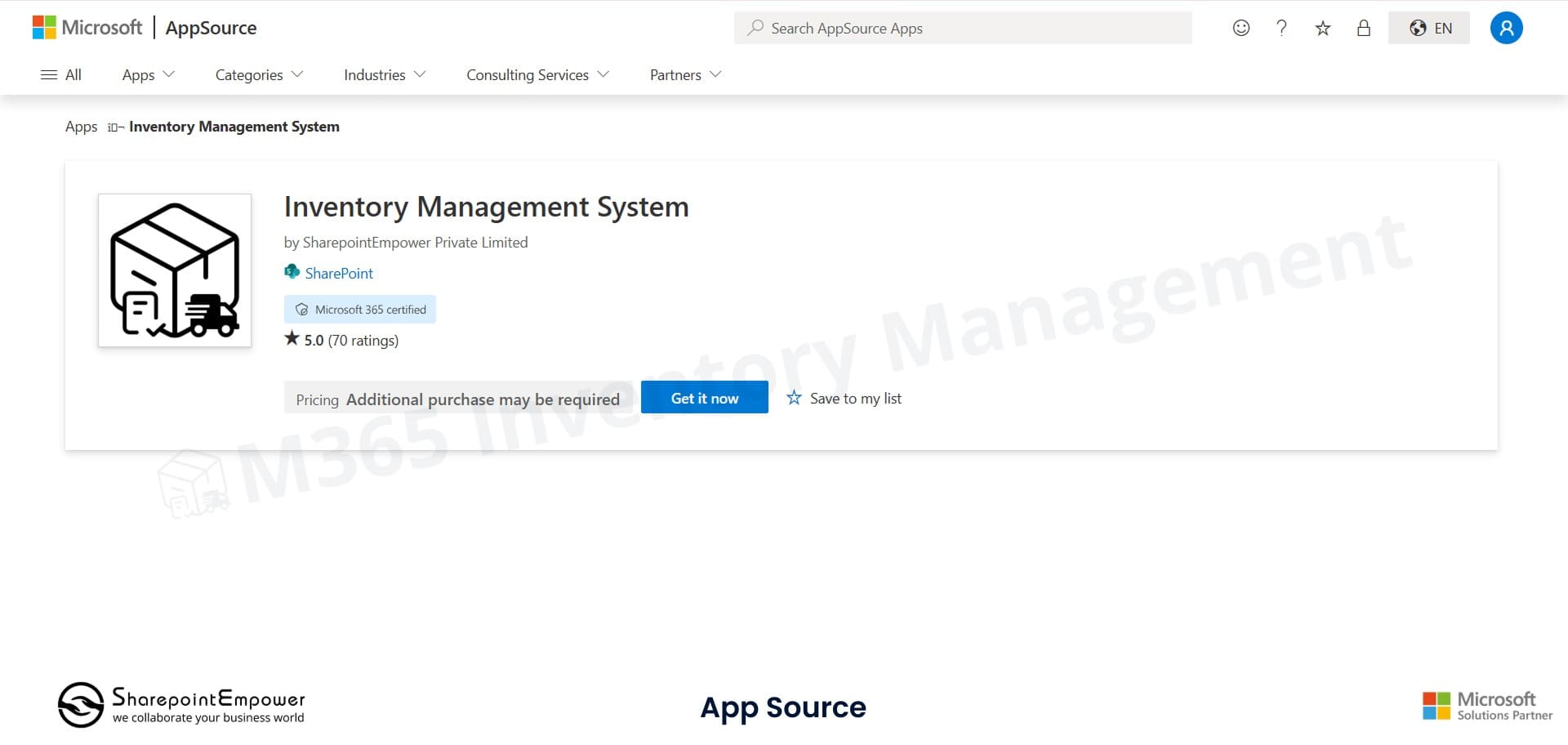Open the 5.0 (70 ratings) text
The width and height of the screenshot is (1568, 745).
tap(351, 341)
